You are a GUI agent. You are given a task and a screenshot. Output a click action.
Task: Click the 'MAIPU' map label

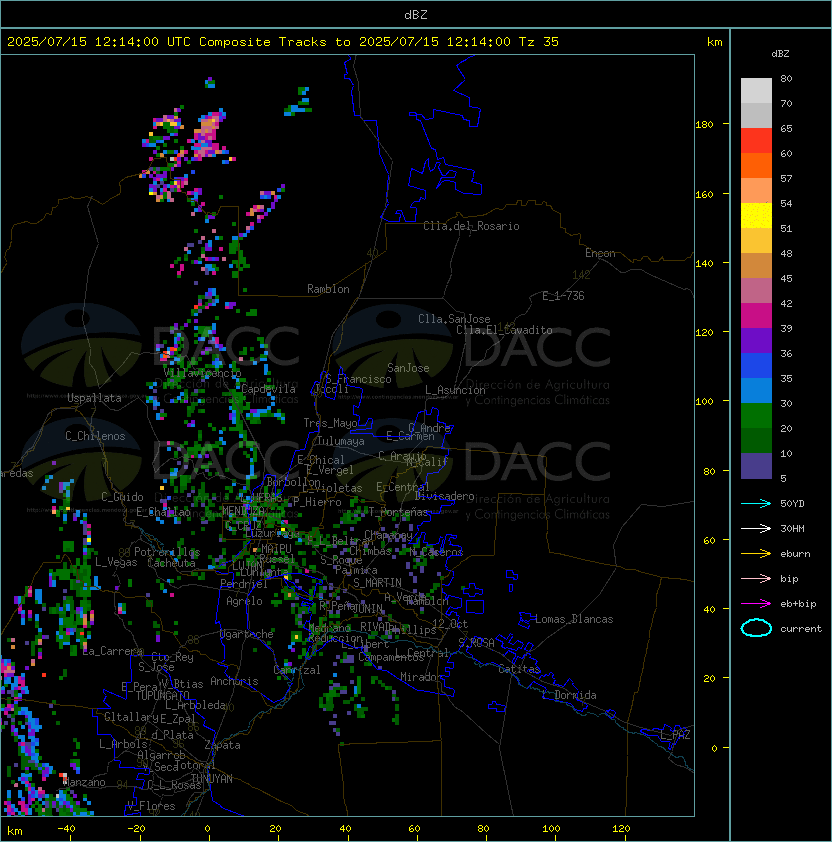(x=276, y=549)
